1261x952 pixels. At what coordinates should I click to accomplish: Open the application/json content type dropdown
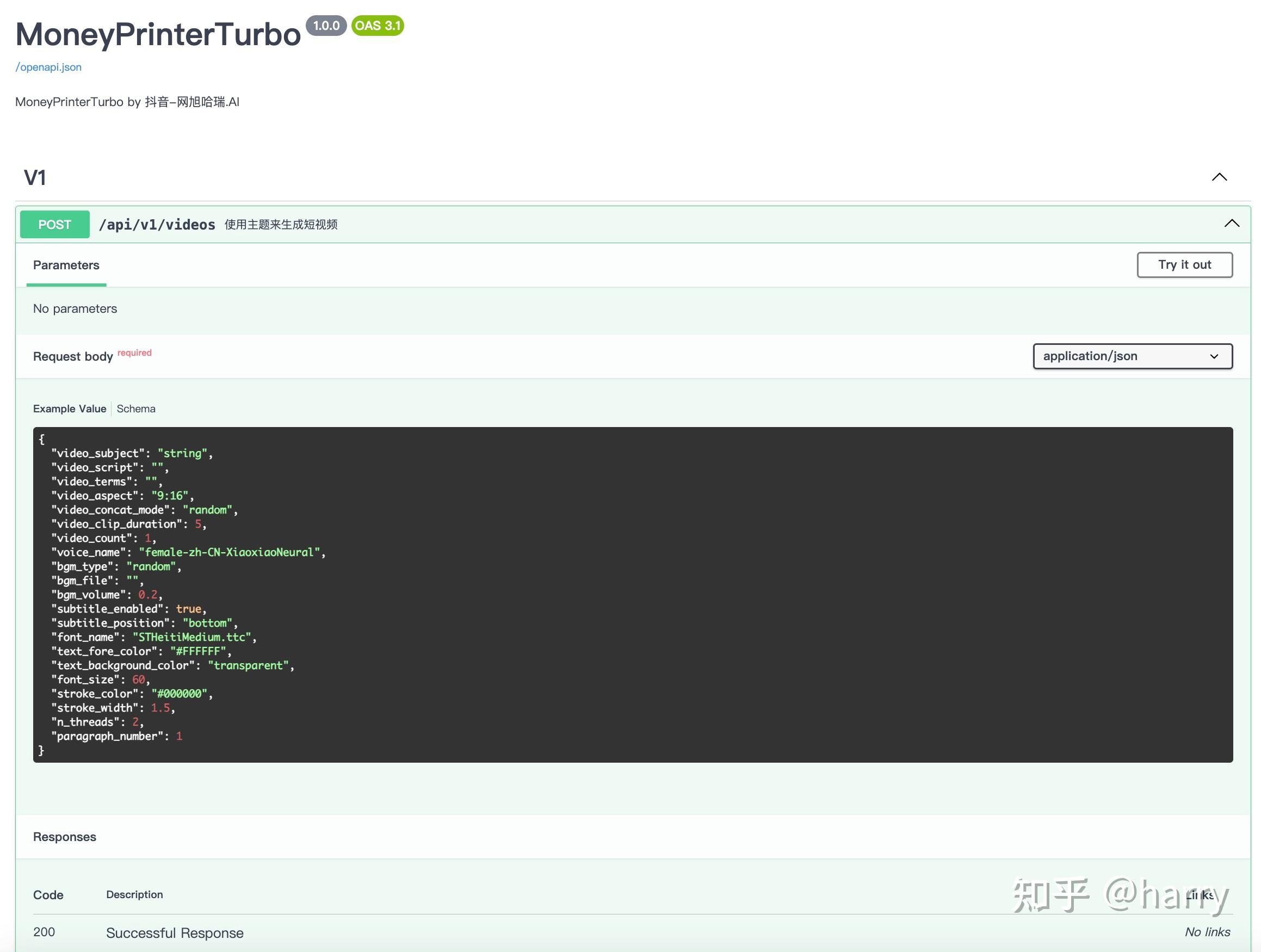tap(1132, 356)
